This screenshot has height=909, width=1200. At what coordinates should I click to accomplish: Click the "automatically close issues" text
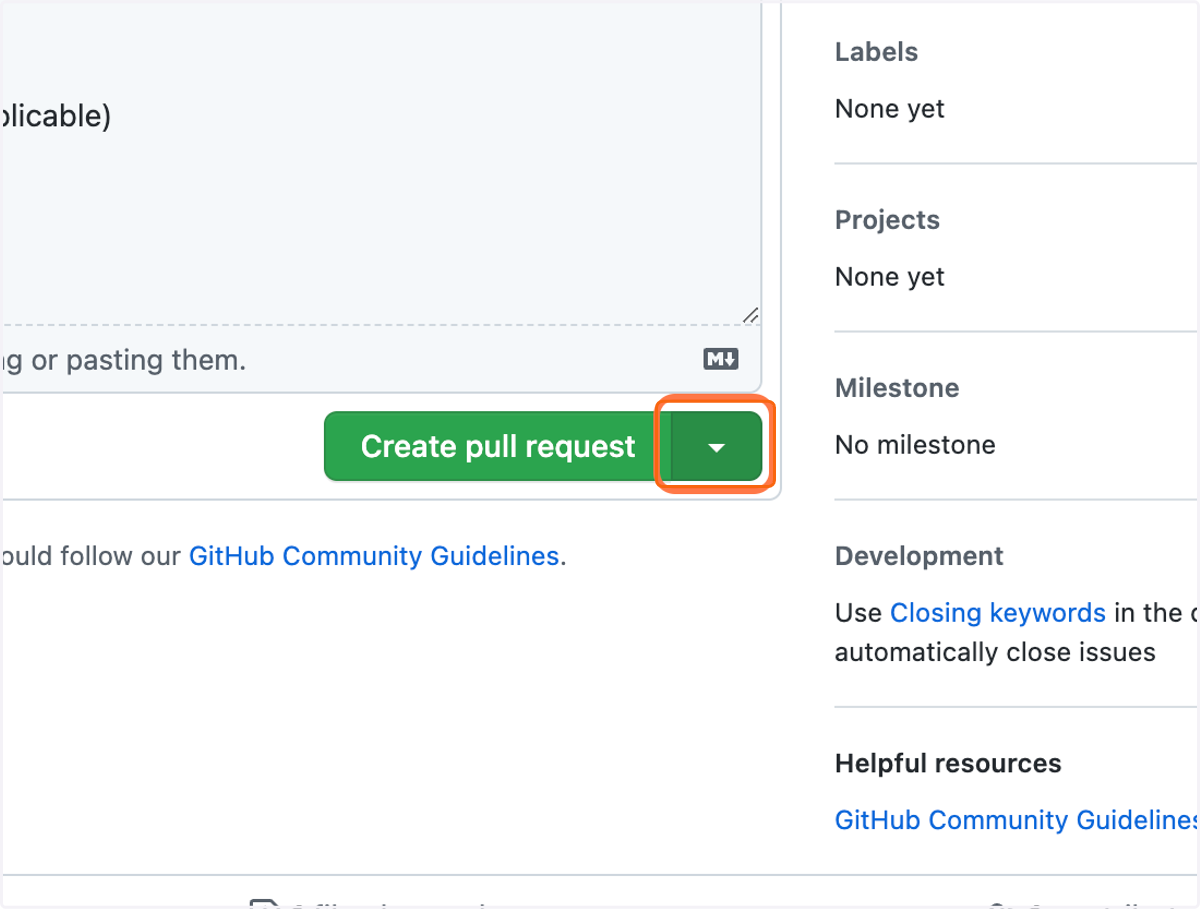pyautogui.click(x=995, y=653)
